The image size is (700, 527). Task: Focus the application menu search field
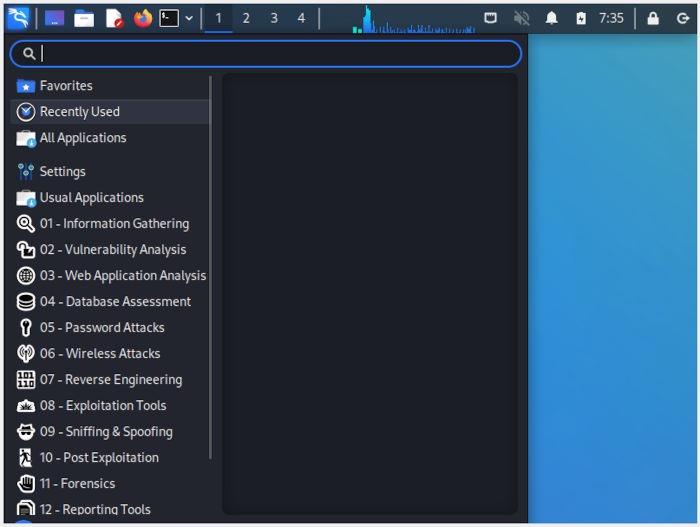[x=266, y=54]
